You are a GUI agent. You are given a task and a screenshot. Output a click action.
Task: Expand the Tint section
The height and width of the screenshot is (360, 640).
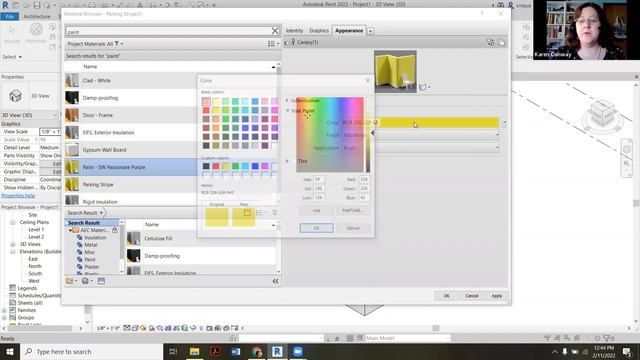(287, 161)
